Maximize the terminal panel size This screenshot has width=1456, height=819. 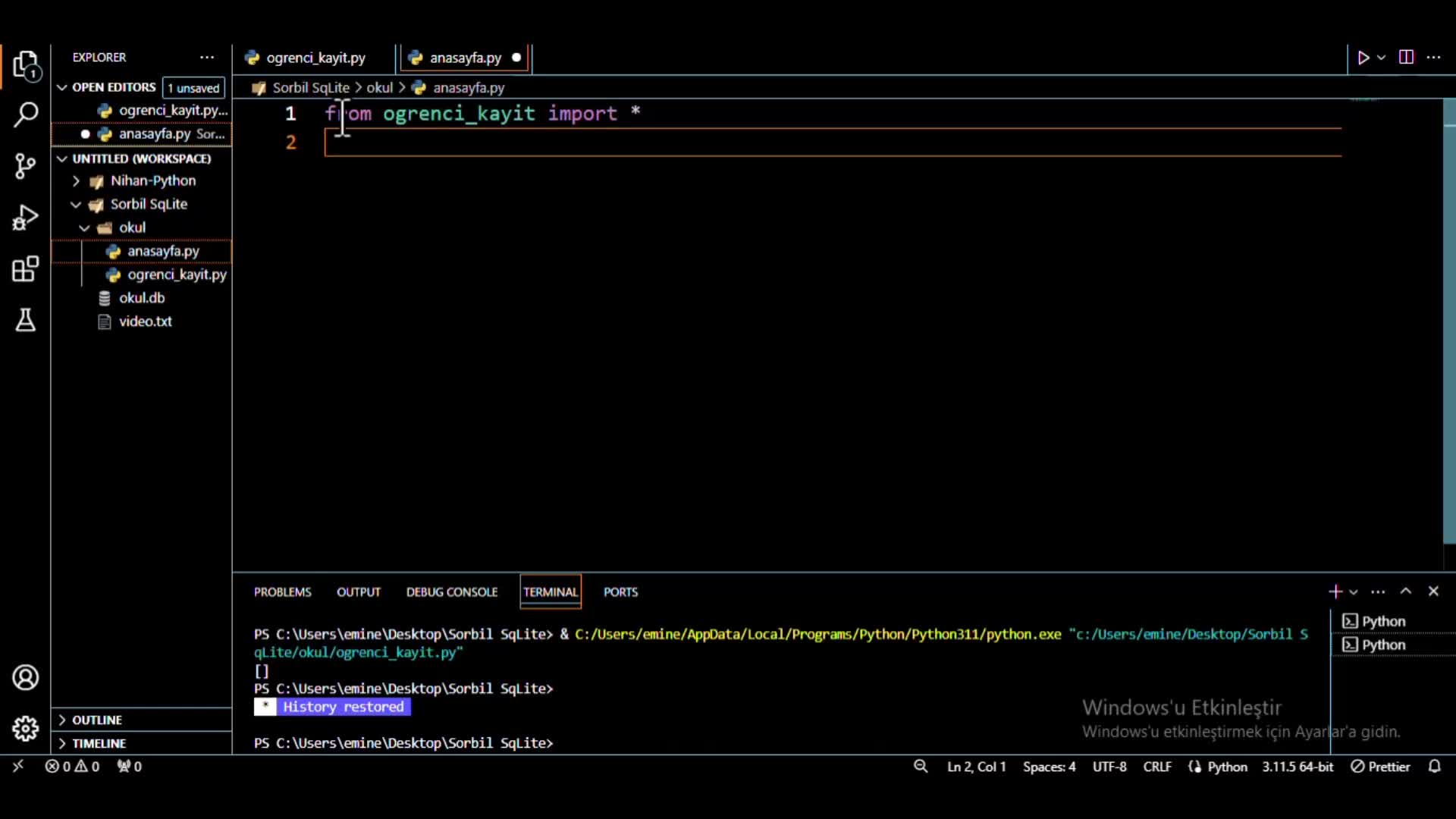[1406, 591]
